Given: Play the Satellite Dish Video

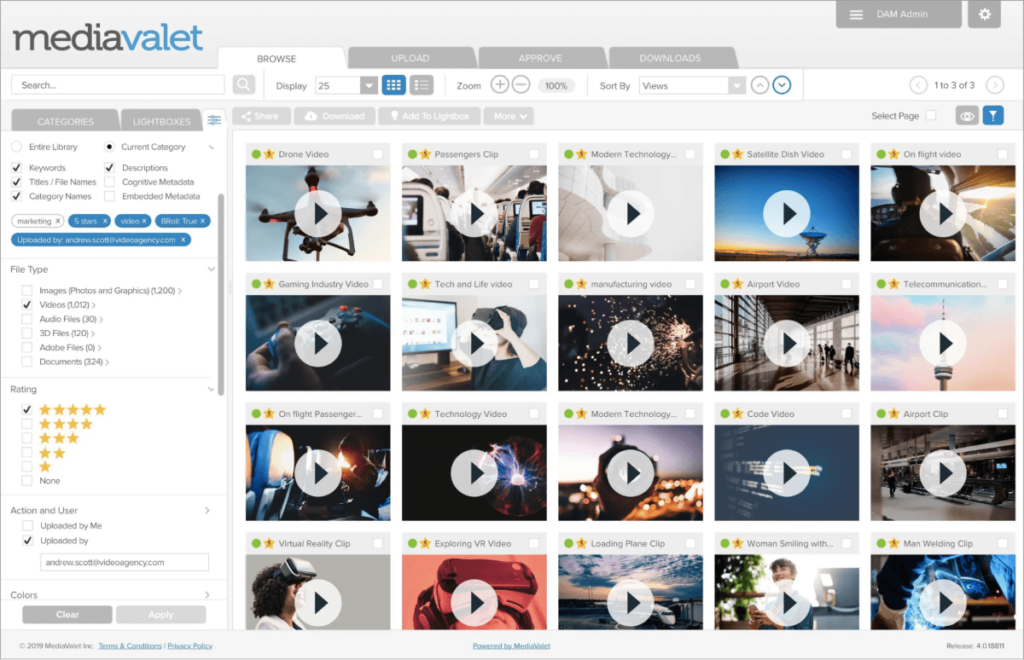Looking at the screenshot, I should 787,213.
